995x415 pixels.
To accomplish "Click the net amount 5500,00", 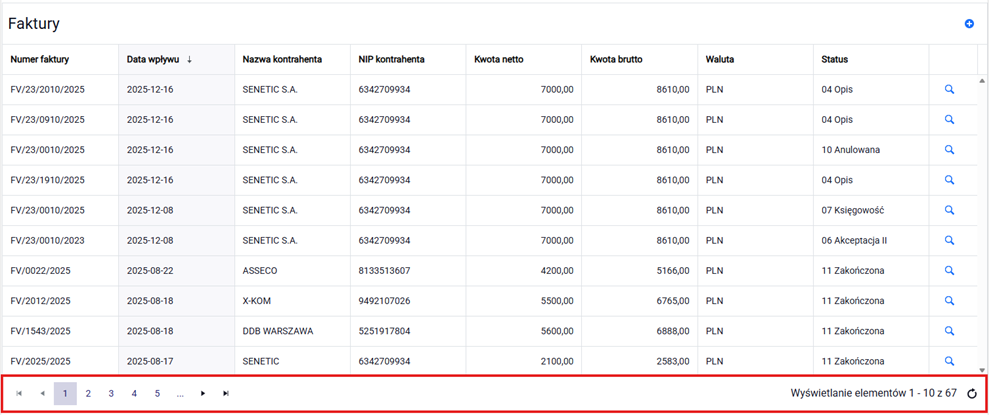I will [557, 301].
